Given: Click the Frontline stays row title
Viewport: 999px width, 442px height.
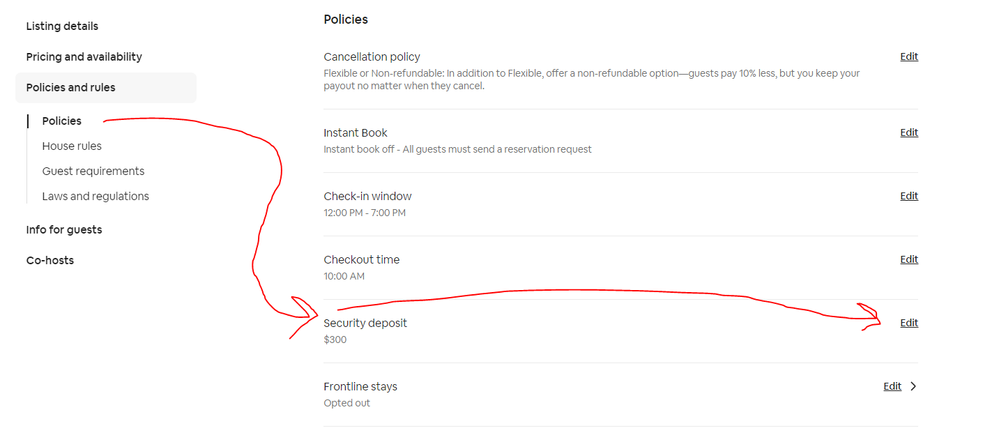Looking at the screenshot, I should (360, 387).
